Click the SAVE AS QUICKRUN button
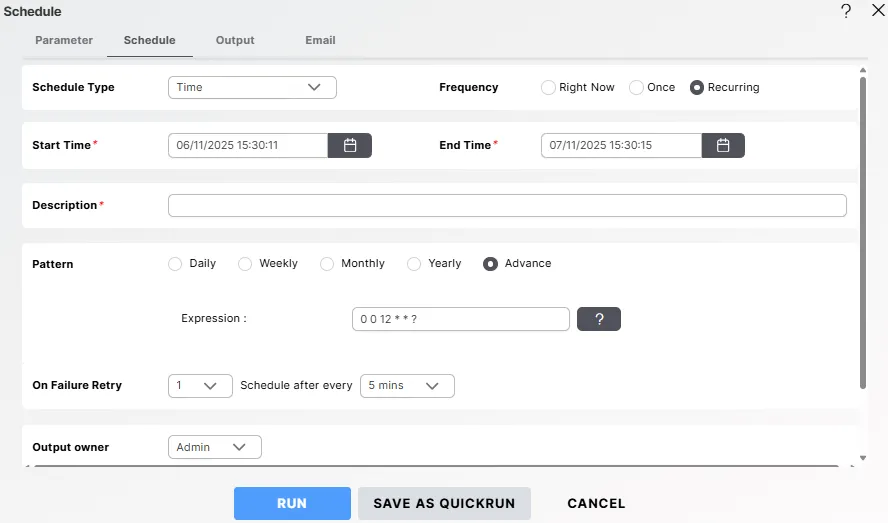Screen dimensions: 888x523 coord(444,504)
